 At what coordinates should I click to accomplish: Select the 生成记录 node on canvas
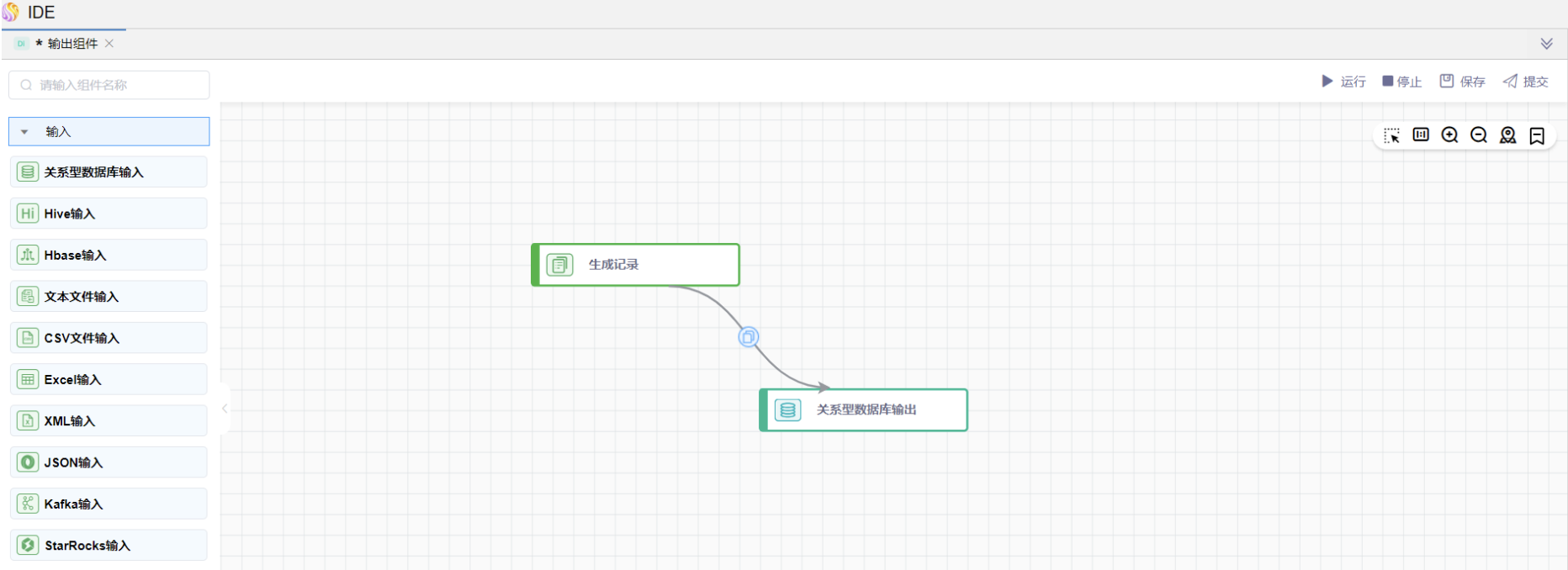tap(636, 265)
